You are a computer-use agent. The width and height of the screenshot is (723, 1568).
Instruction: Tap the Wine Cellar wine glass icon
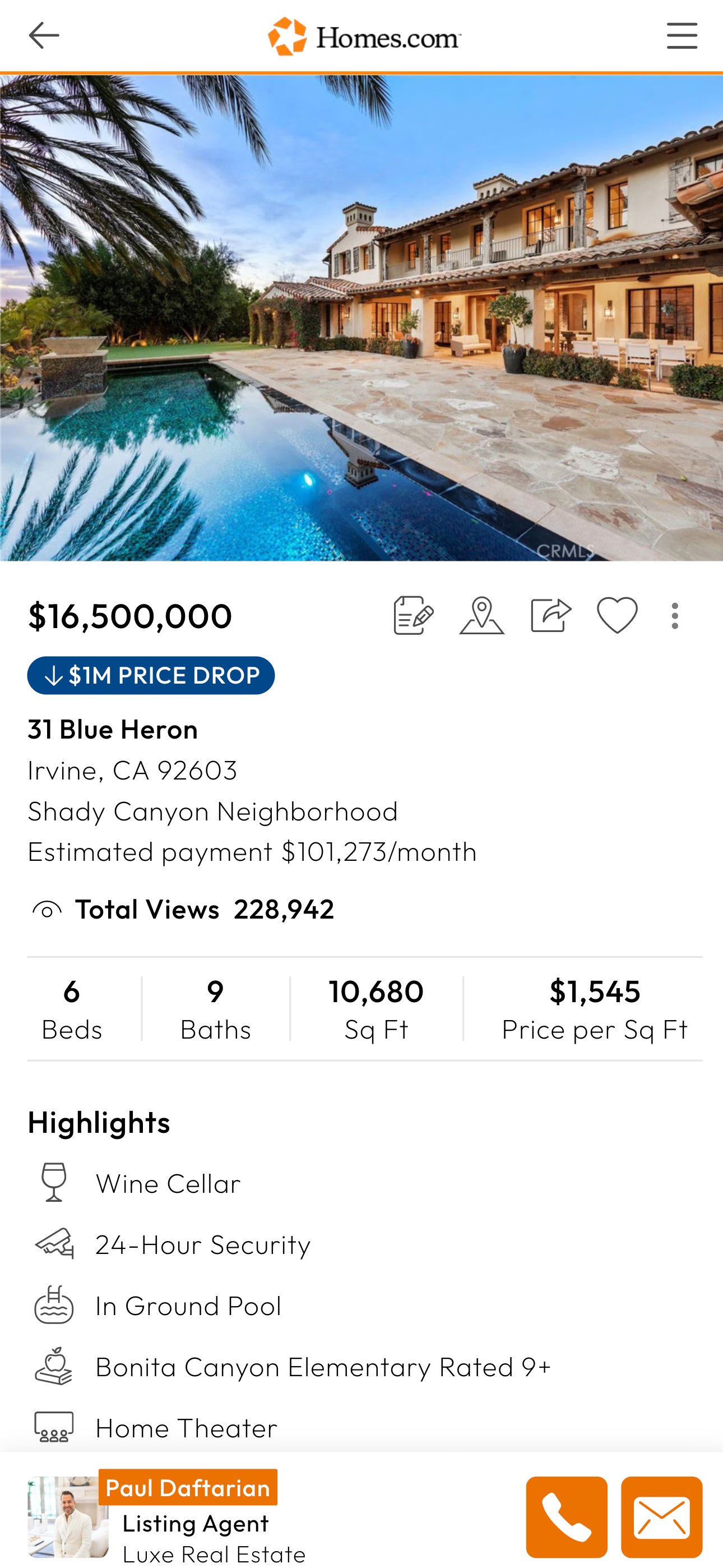coord(54,1182)
